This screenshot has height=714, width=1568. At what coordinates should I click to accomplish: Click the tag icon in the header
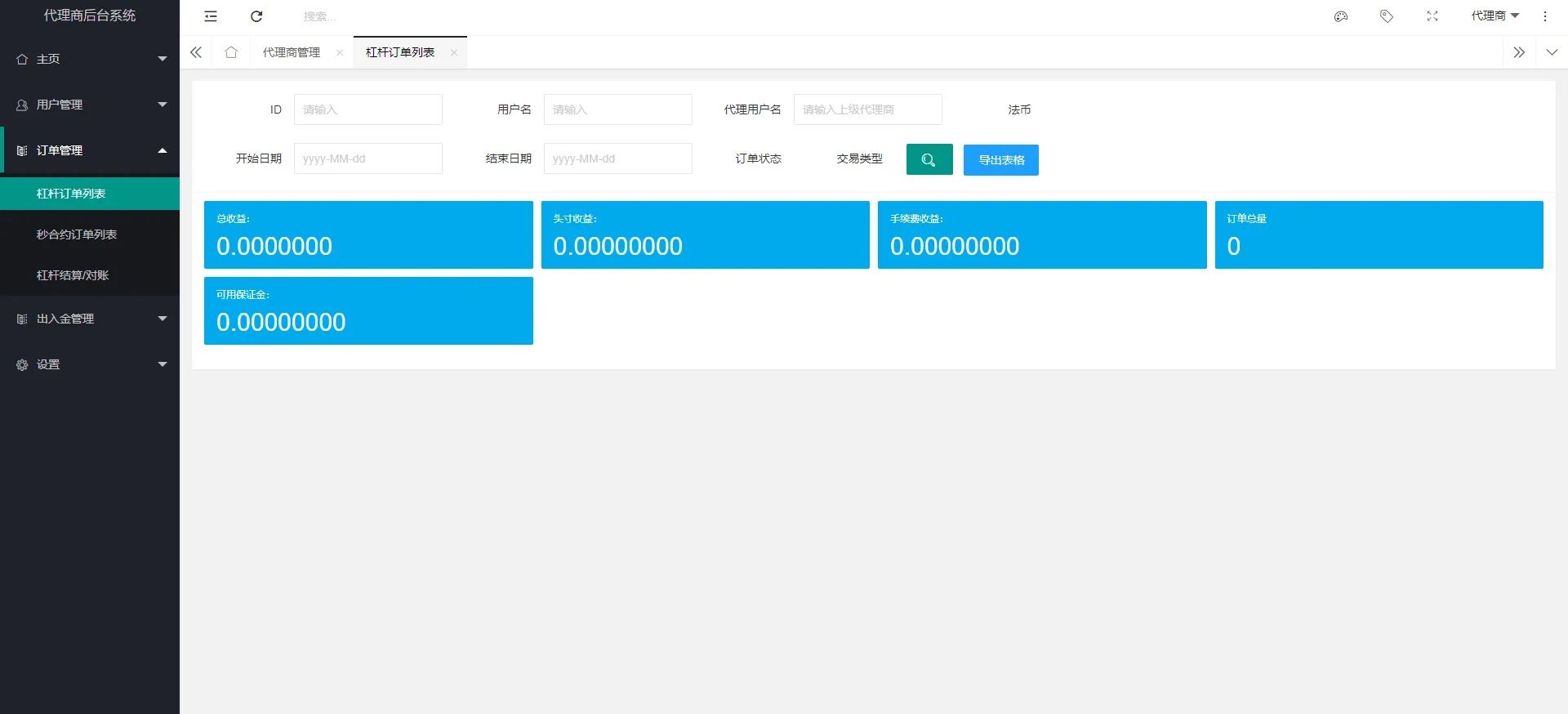(1387, 16)
